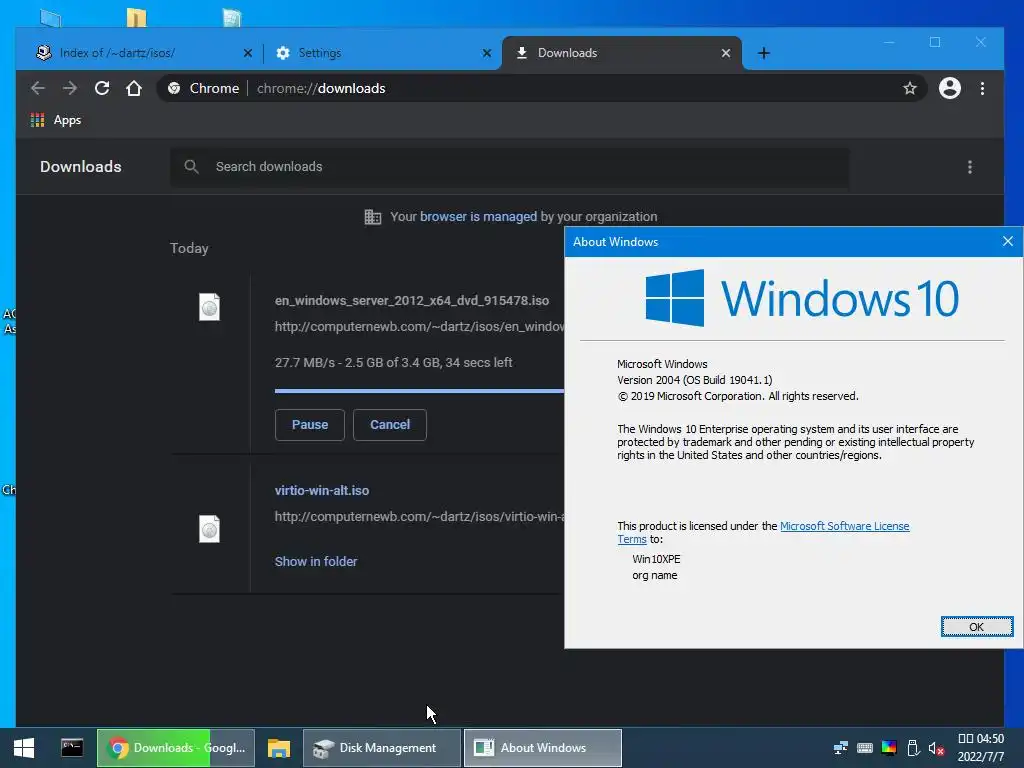The image size is (1024, 768).
Task: Click the chrome://downloads address bar
Action: [x=542, y=88]
